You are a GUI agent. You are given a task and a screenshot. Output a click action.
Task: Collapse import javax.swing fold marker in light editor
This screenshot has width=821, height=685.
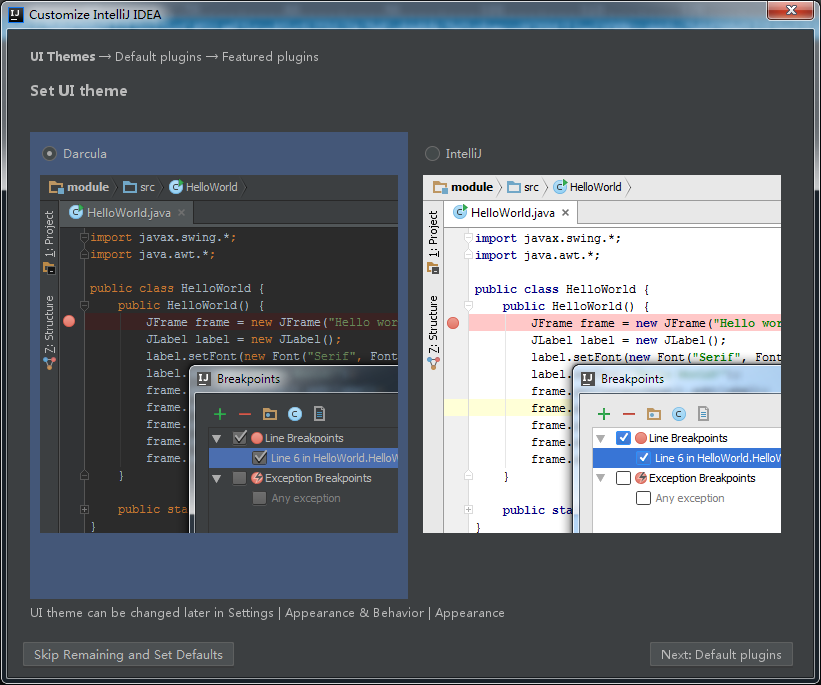coord(469,238)
